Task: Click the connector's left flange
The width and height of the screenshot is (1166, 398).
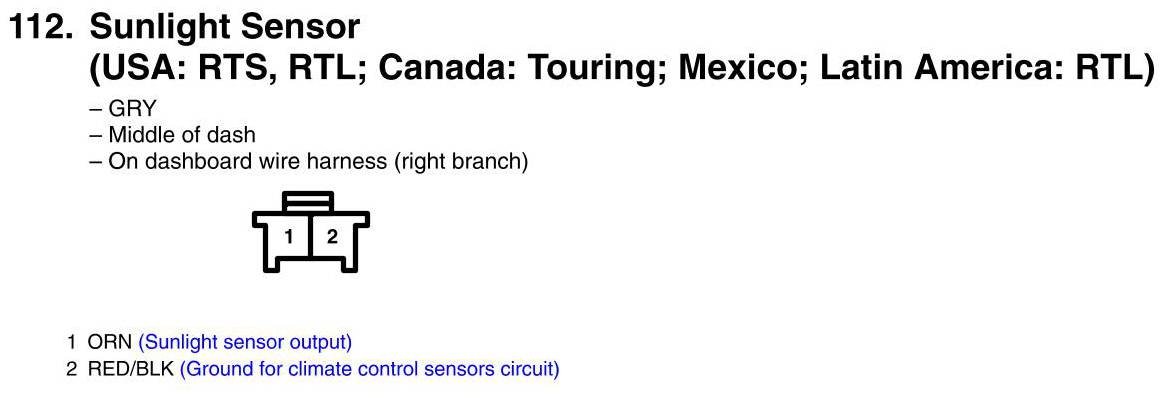Action: [x=260, y=219]
